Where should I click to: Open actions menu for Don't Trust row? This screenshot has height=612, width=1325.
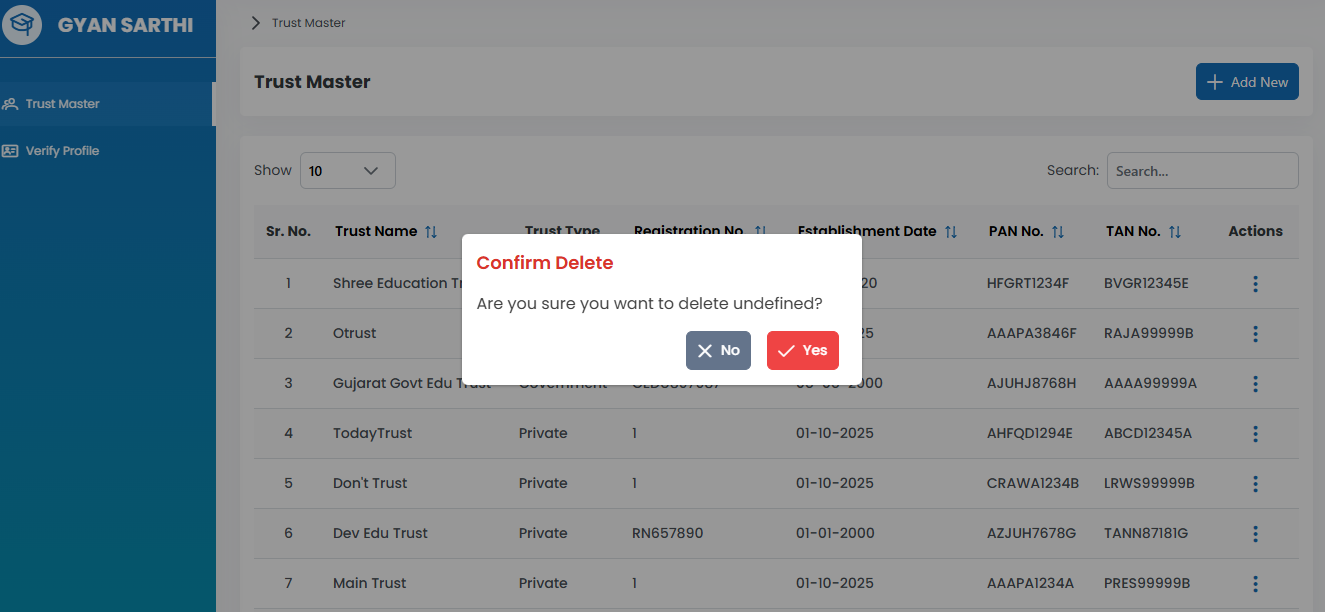pyautogui.click(x=1255, y=484)
